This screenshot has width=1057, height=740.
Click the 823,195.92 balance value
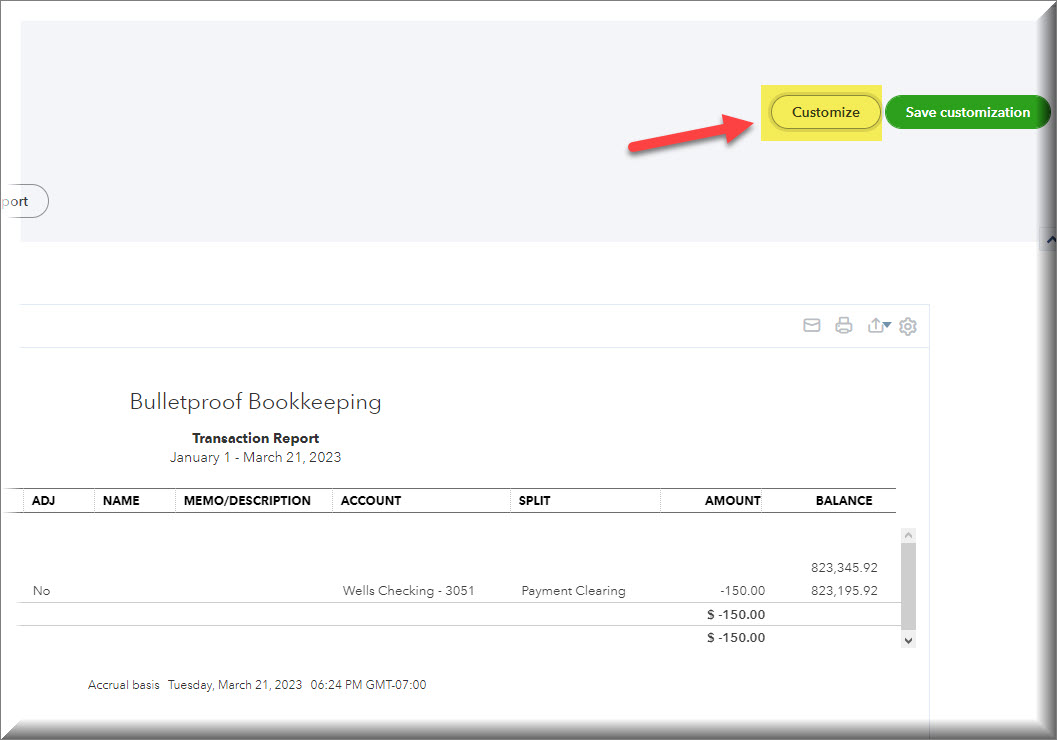point(844,591)
